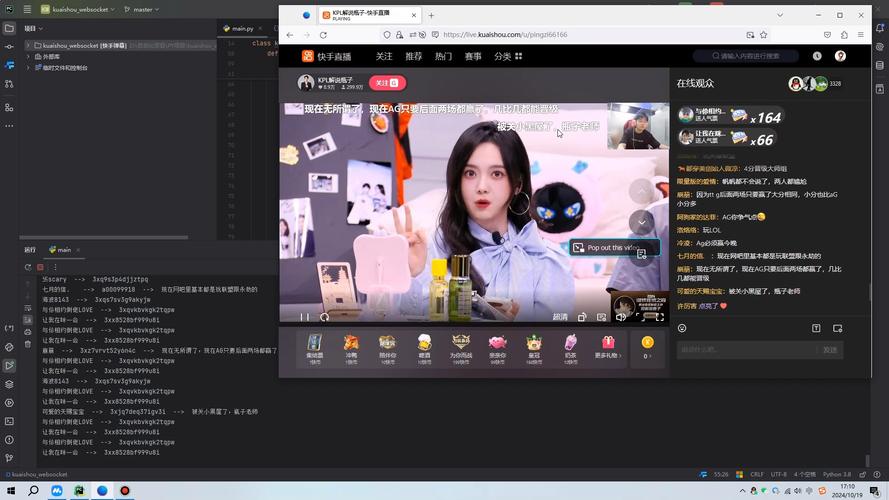889x500 pixels.
Task: Send the 皇冠 crown gift
Action: (533, 346)
